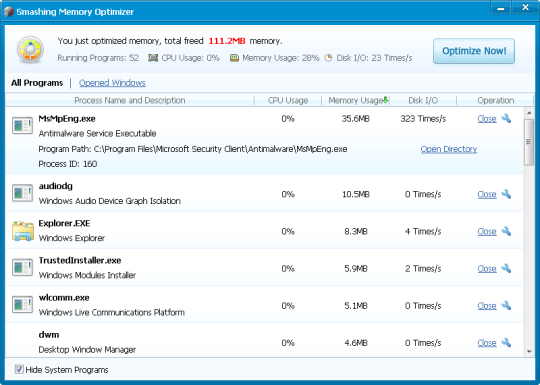Minimize the Smashing Memory Optimizer window
The image size is (540, 385).
pyautogui.click(x=501, y=8)
